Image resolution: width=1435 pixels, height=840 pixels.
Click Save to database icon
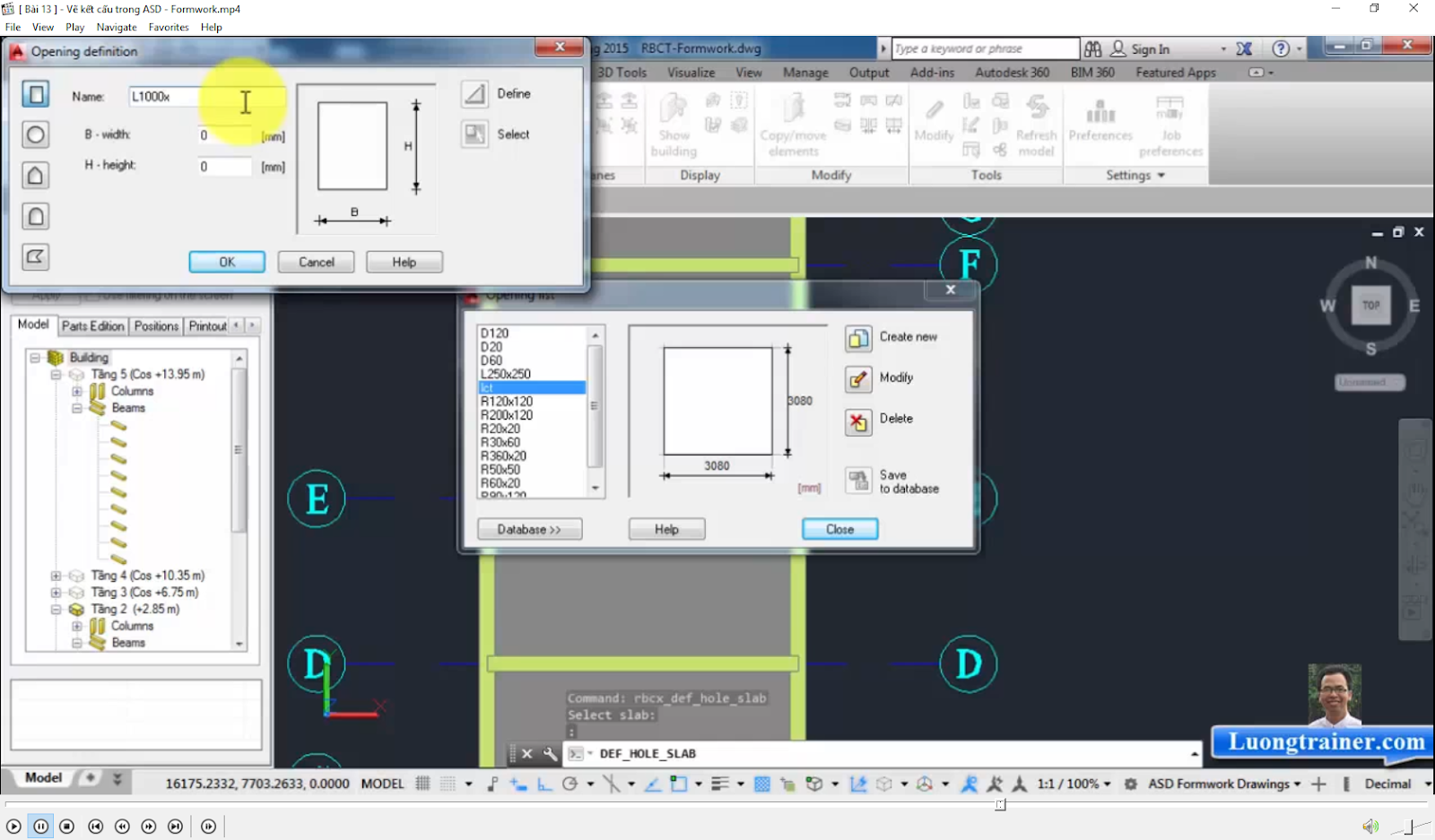pyautogui.click(x=858, y=481)
